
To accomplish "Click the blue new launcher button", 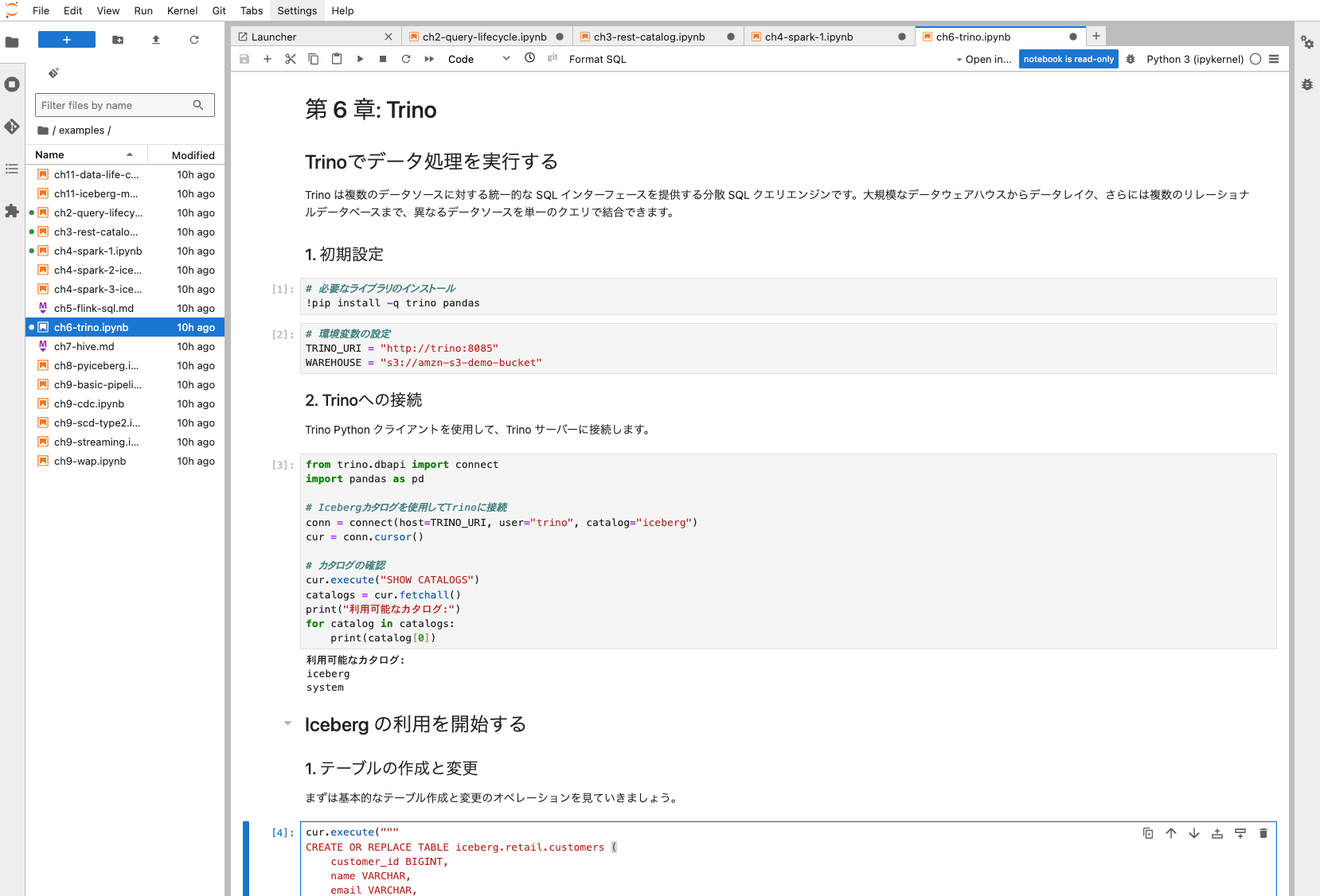I will 67,40.
